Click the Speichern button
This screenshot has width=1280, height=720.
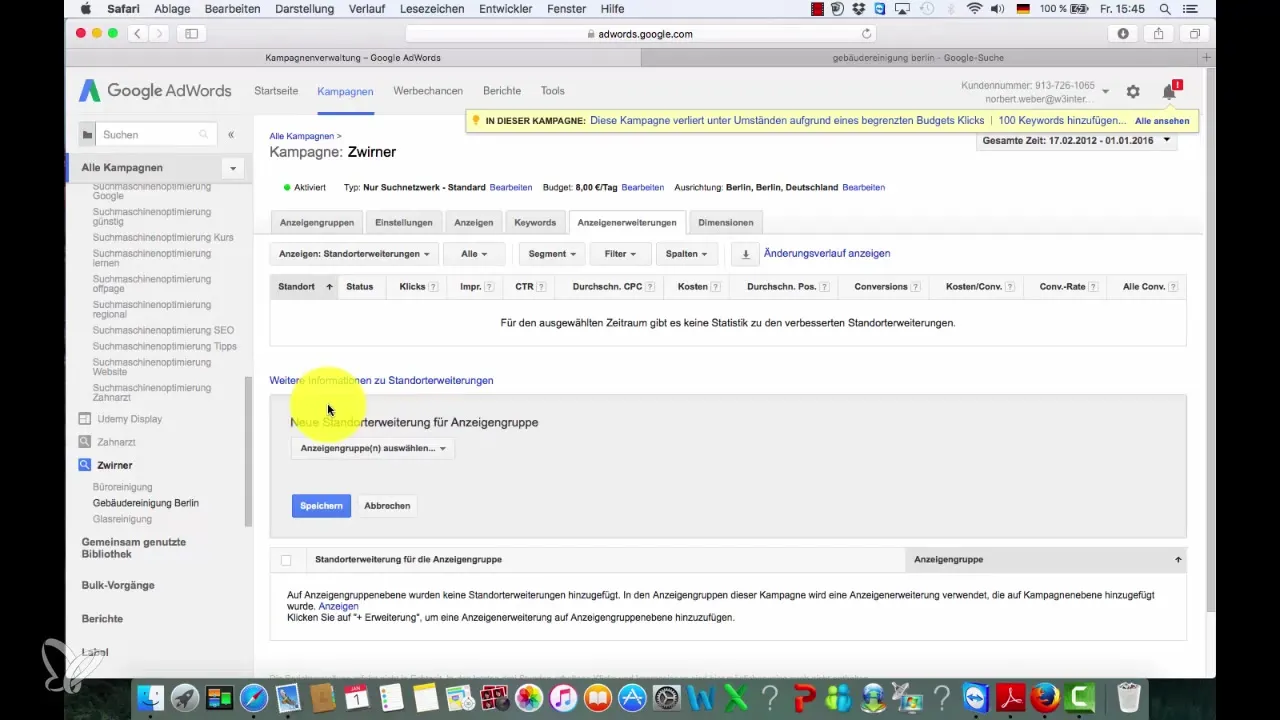point(321,506)
